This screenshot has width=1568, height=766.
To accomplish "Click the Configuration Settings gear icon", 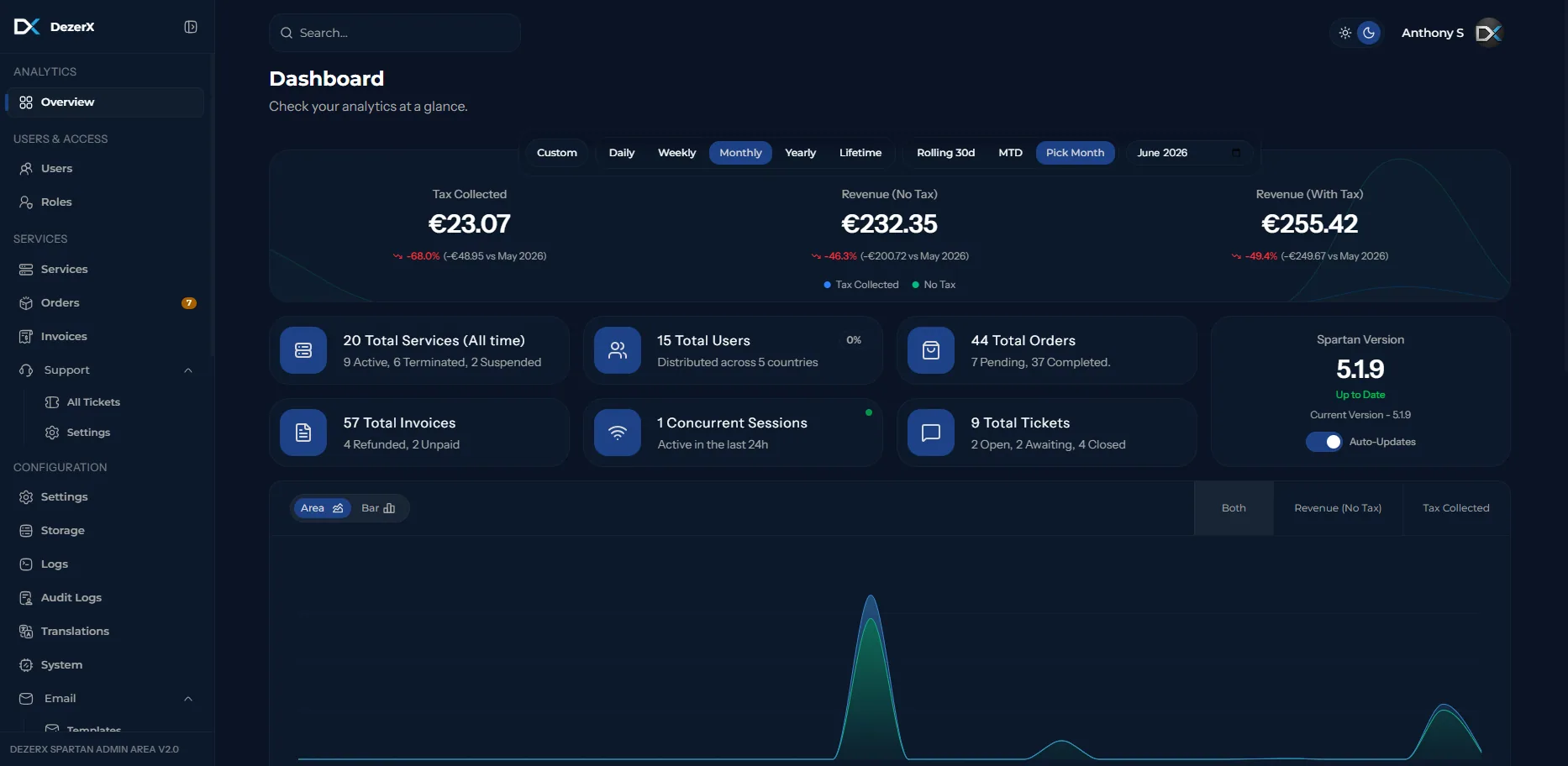I will [26, 497].
